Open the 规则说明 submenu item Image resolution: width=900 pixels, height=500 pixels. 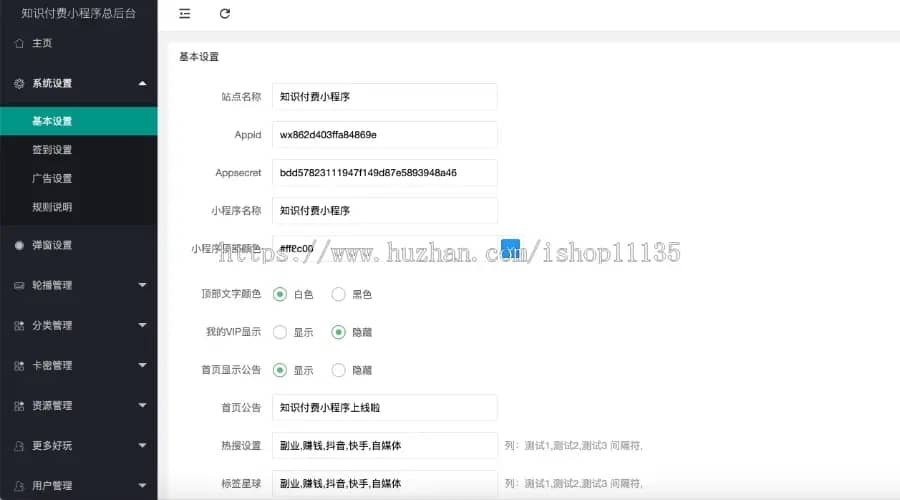[x=79, y=207]
